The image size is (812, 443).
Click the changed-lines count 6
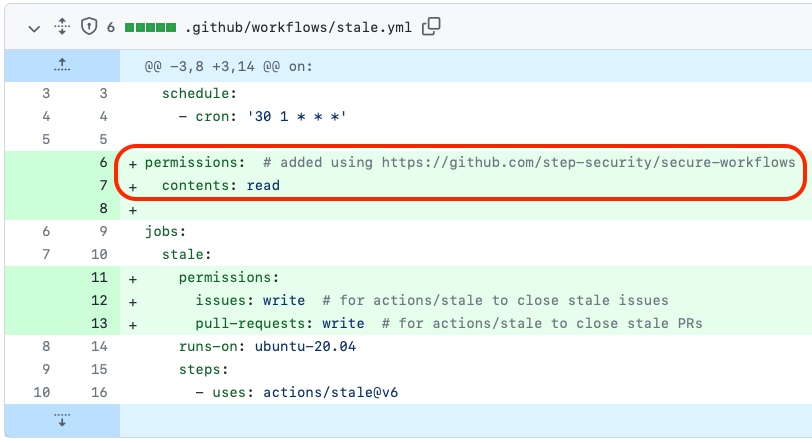pos(110,27)
